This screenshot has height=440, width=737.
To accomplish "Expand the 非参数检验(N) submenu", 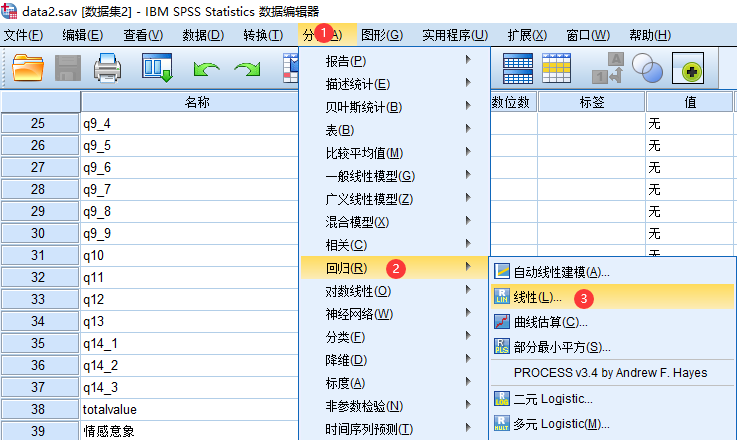I will (x=394, y=406).
